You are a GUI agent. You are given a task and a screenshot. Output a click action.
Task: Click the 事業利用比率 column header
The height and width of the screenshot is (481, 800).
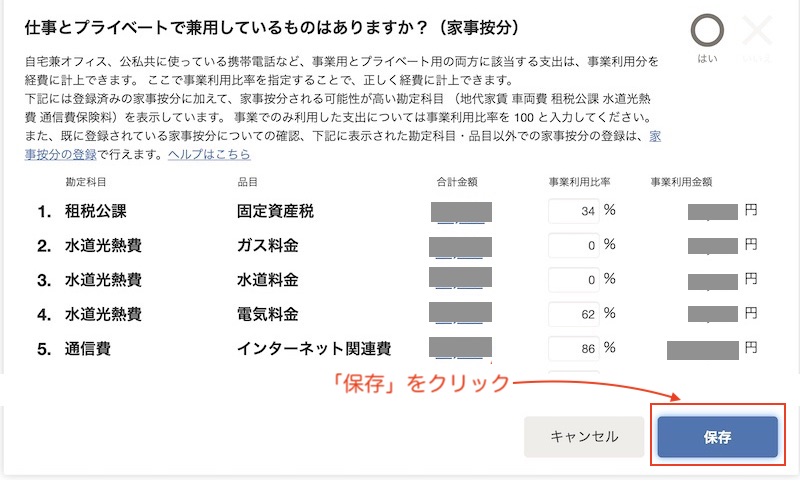[x=579, y=182]
